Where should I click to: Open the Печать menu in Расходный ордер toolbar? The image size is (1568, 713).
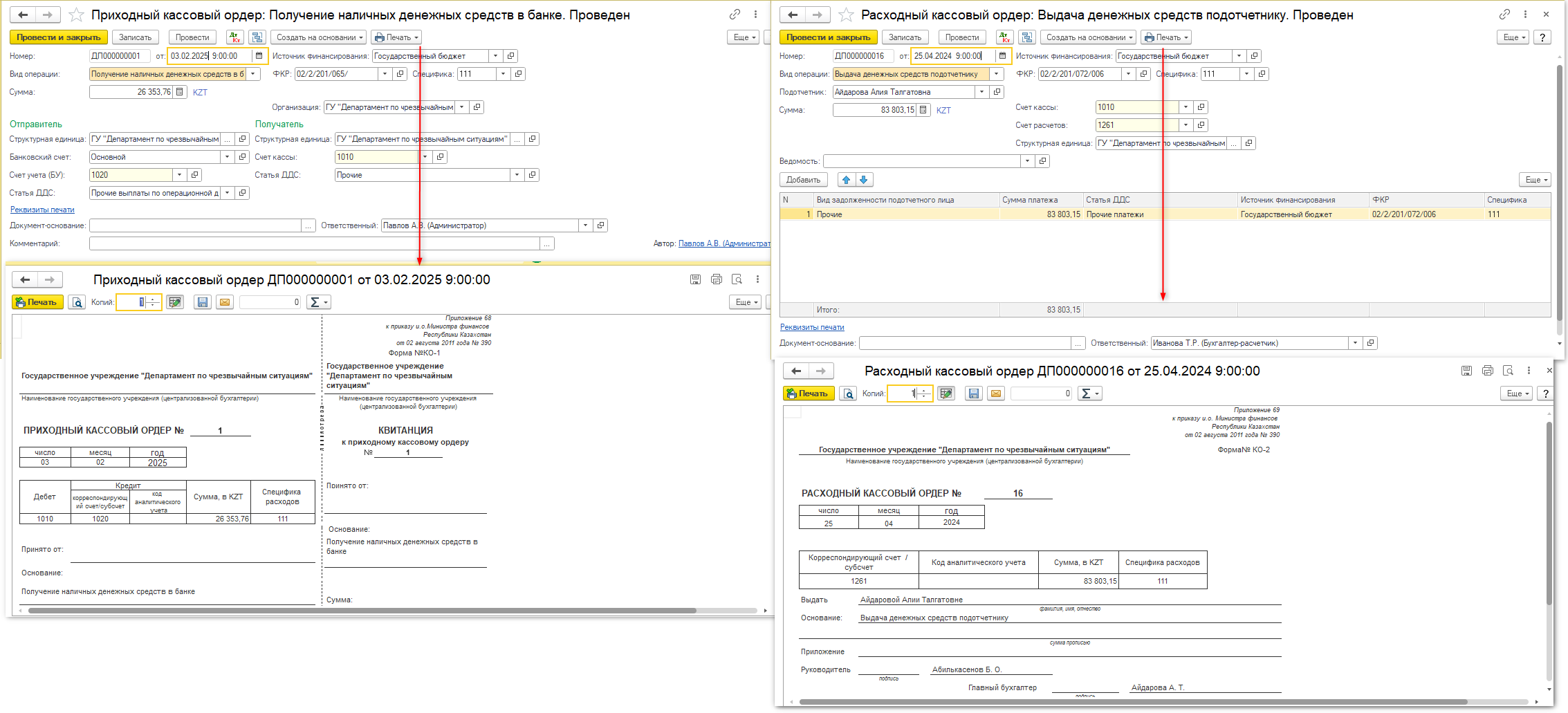pyautogui.click(x=1166, y=37)
